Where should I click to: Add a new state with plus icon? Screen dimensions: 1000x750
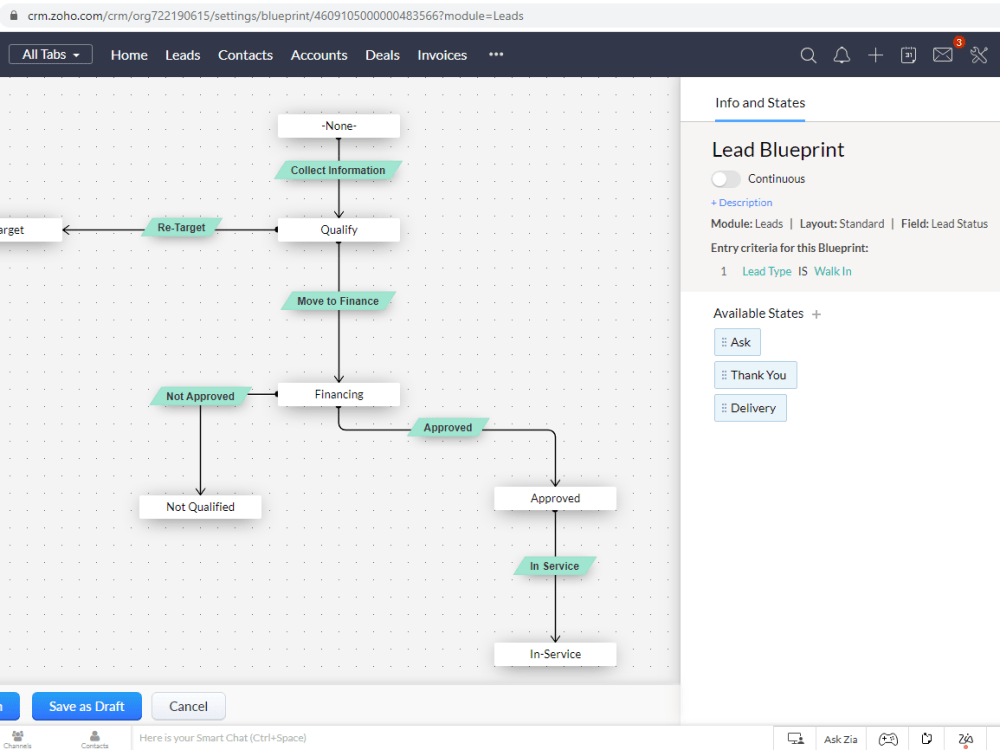click(x=816, y=314)
